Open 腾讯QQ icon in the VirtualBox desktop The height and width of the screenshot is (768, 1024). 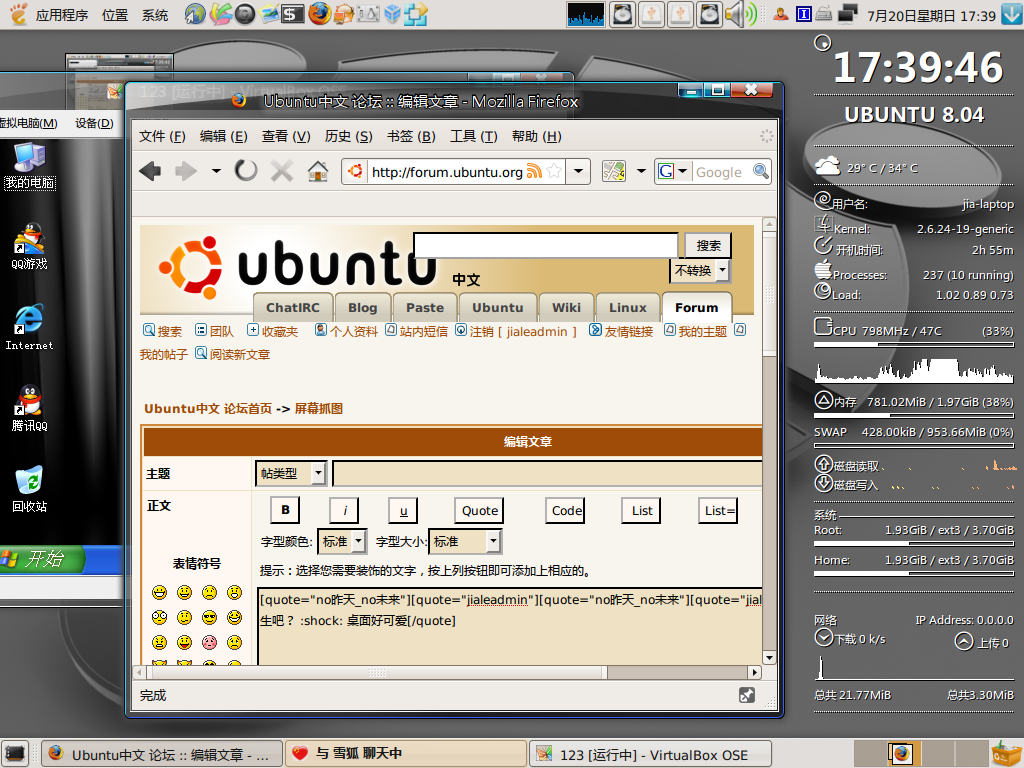(29, 408)
